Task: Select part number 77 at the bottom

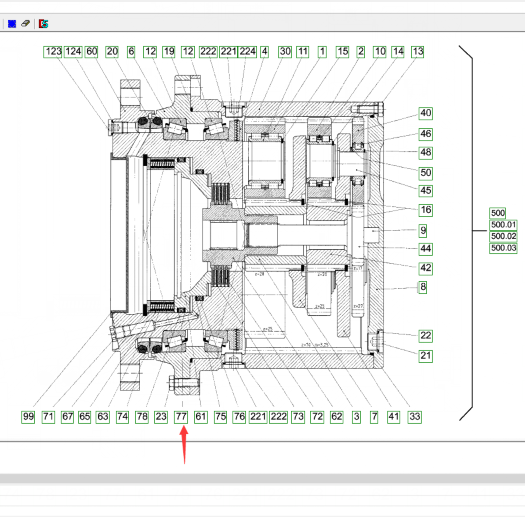Action: click(x=181, y=417)
